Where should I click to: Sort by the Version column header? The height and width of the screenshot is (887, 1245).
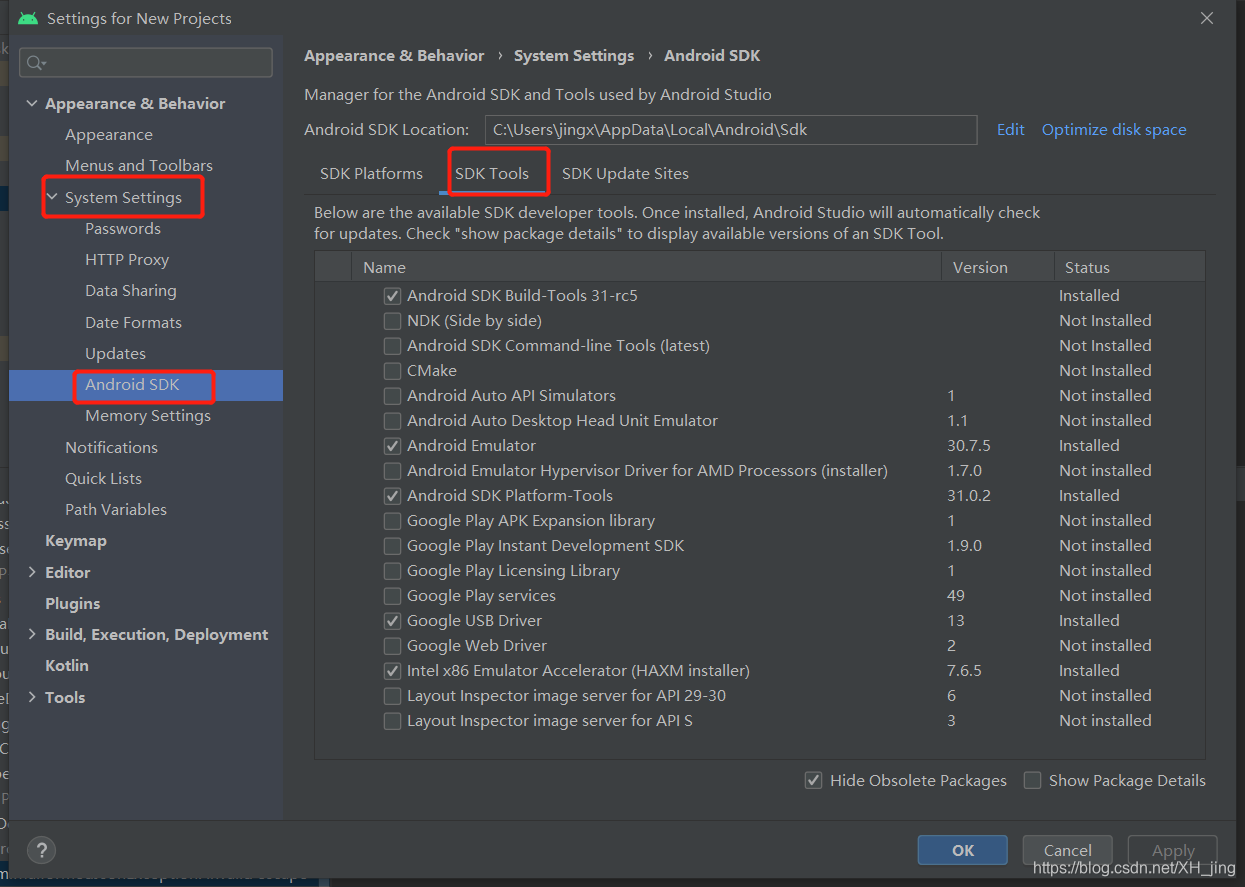pyautogui.click(x=997, y=268)
